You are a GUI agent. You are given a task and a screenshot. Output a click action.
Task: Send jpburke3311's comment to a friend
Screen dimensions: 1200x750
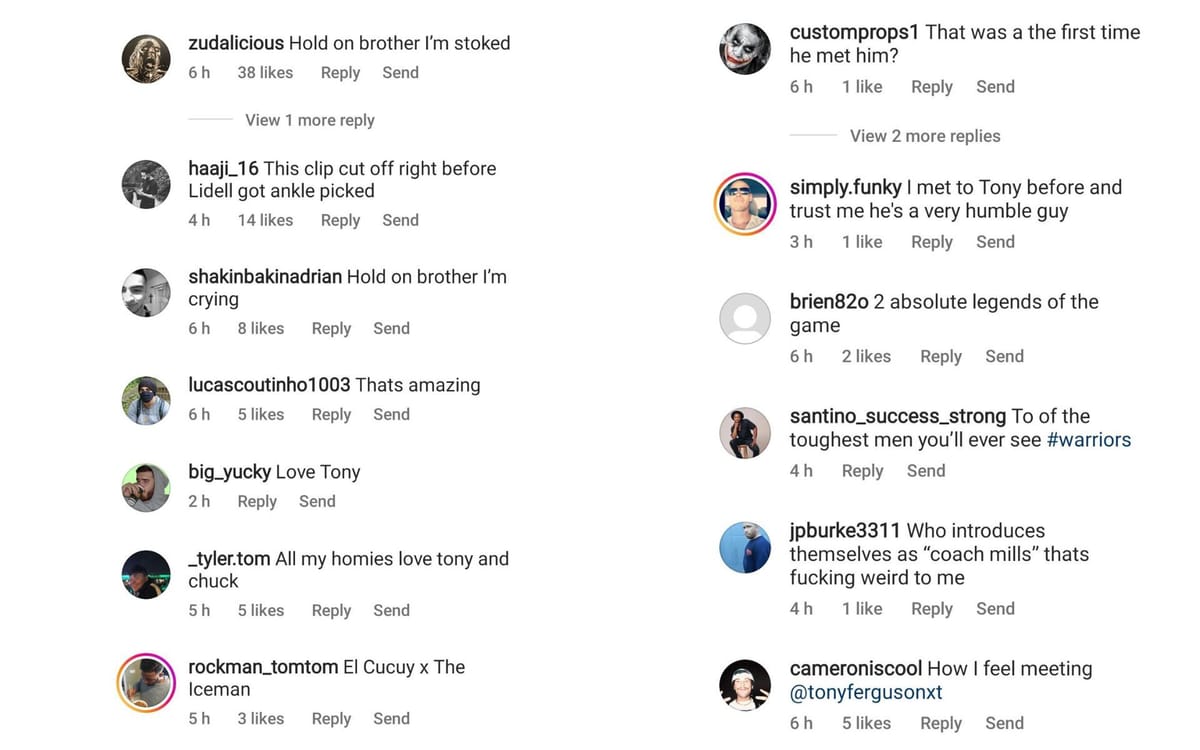[x=995, y=608]
